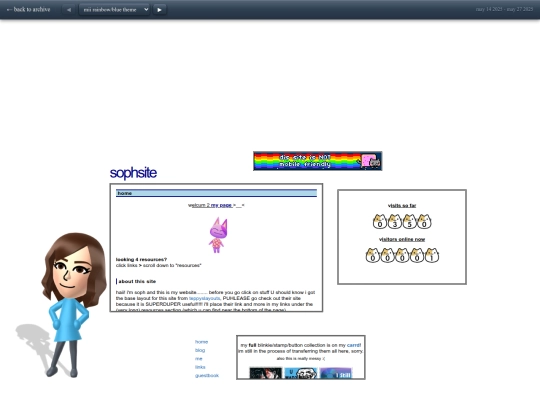The width and height of the screenshot is (540, 405).
Task: Click the 'also this is really messy' text
Action: (301, 359)
